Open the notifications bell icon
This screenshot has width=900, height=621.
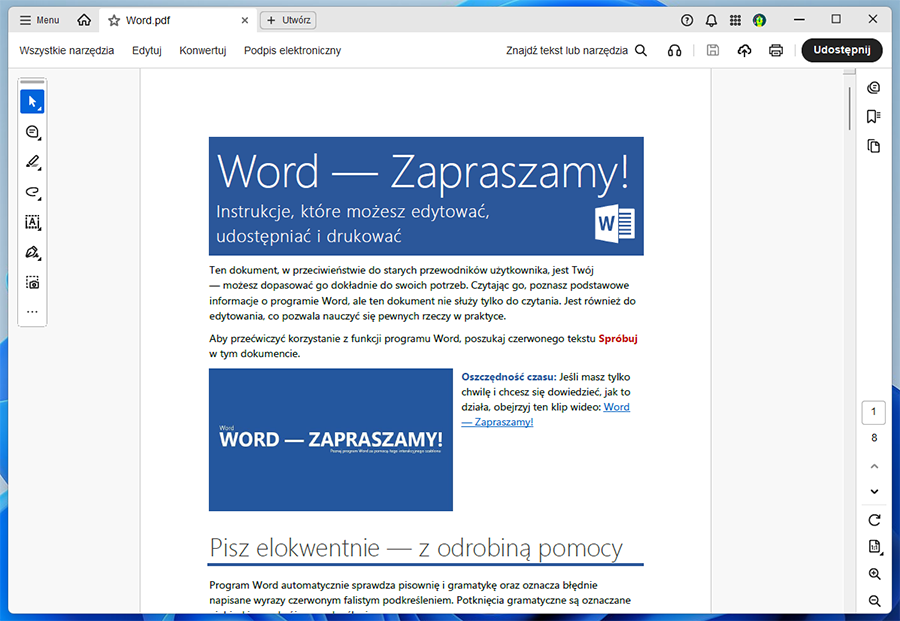click(711, 21)
